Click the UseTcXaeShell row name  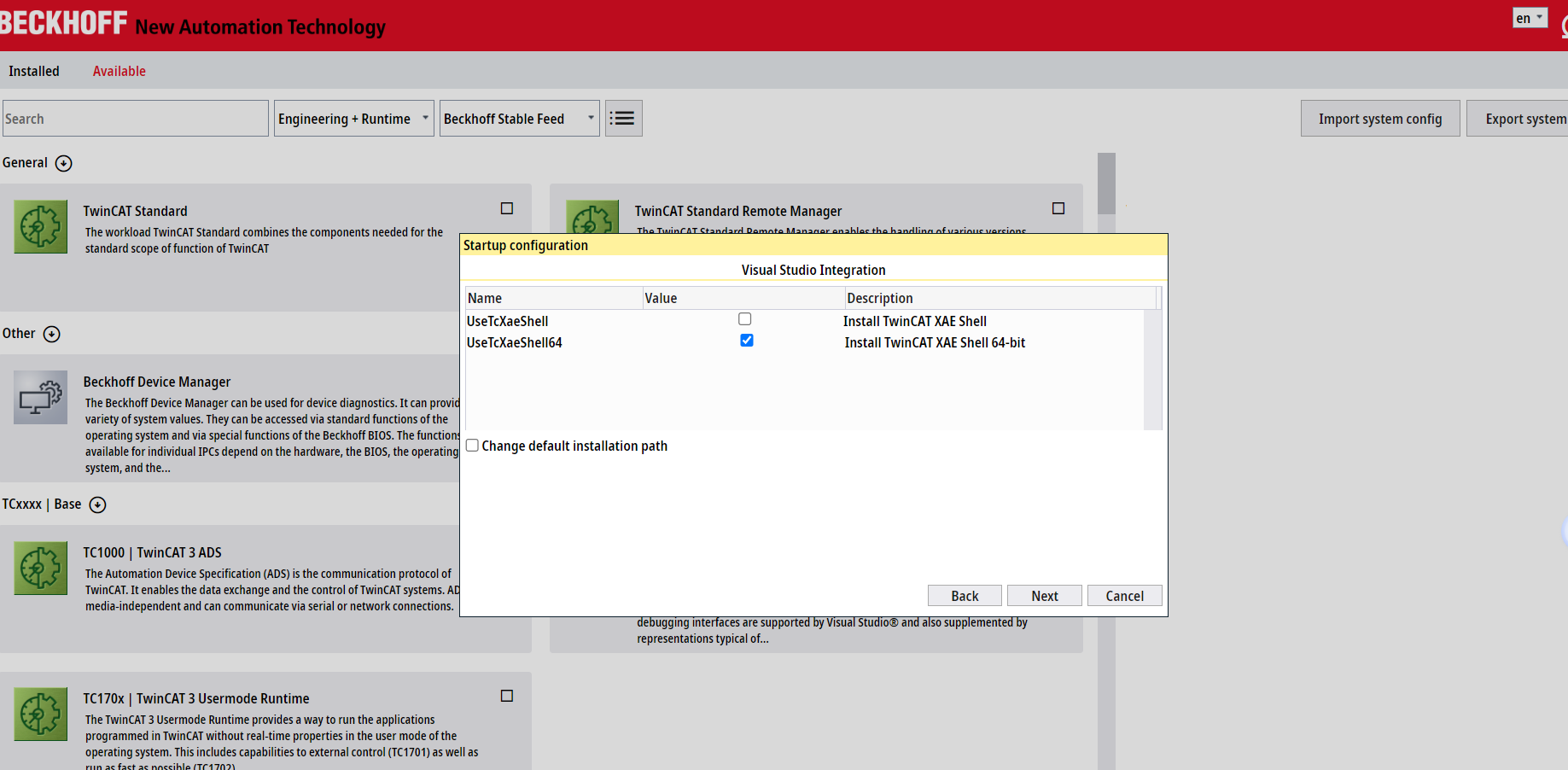[x=508, y=322]
